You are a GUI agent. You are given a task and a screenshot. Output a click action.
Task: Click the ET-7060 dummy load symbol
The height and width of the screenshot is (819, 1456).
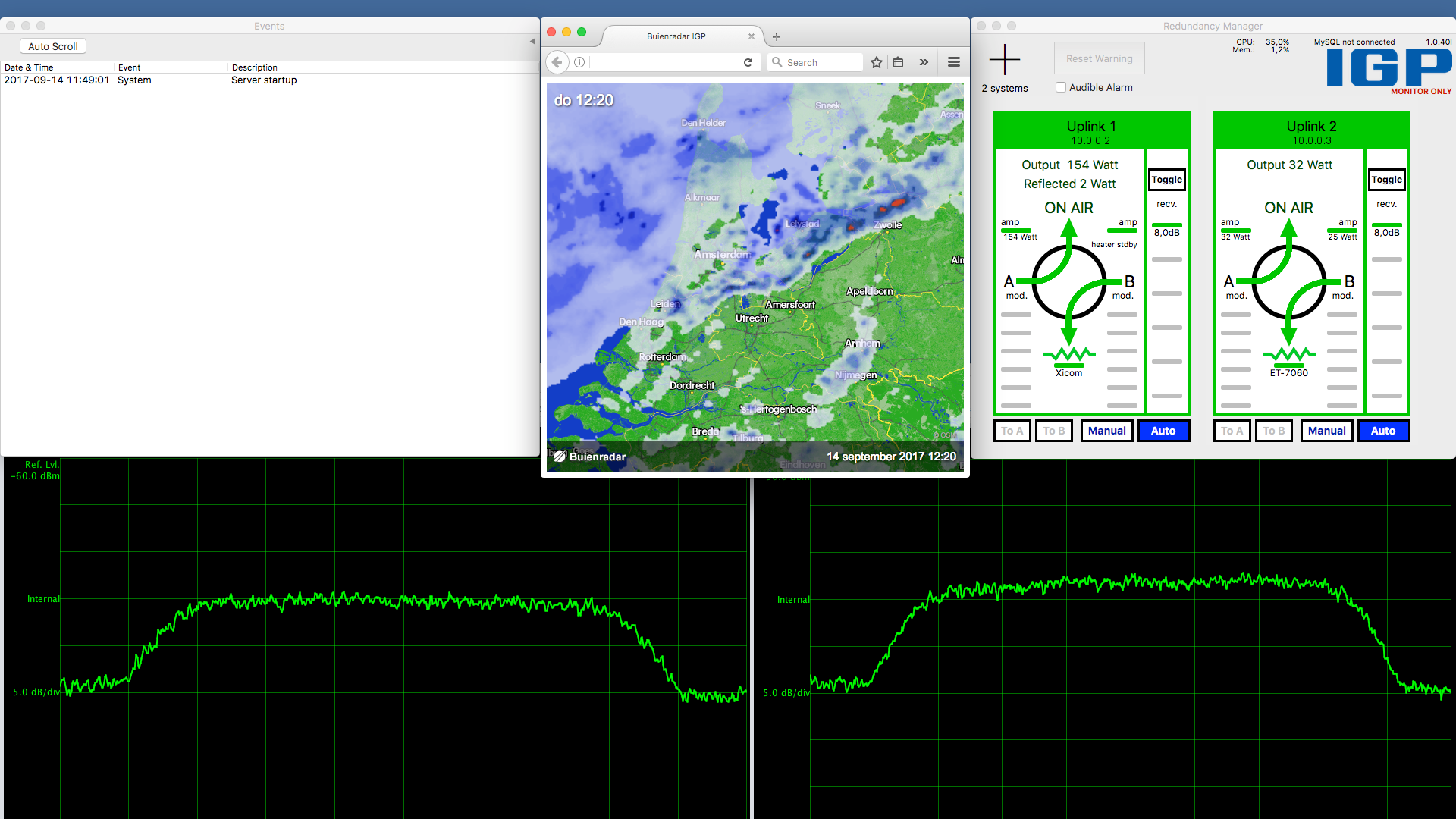click(x=1289, y=355)
